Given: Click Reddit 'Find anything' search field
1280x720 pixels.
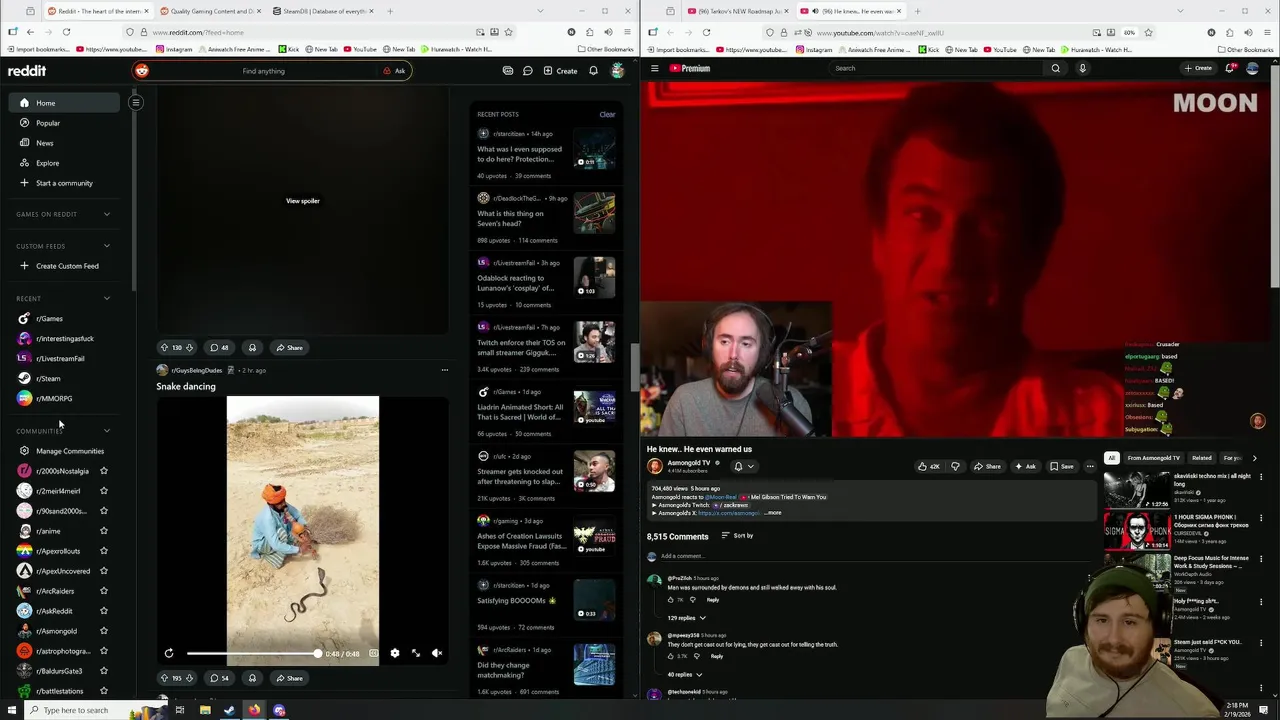Looking at the screenshot, I should pyautogui.click(x=263, y=71).
